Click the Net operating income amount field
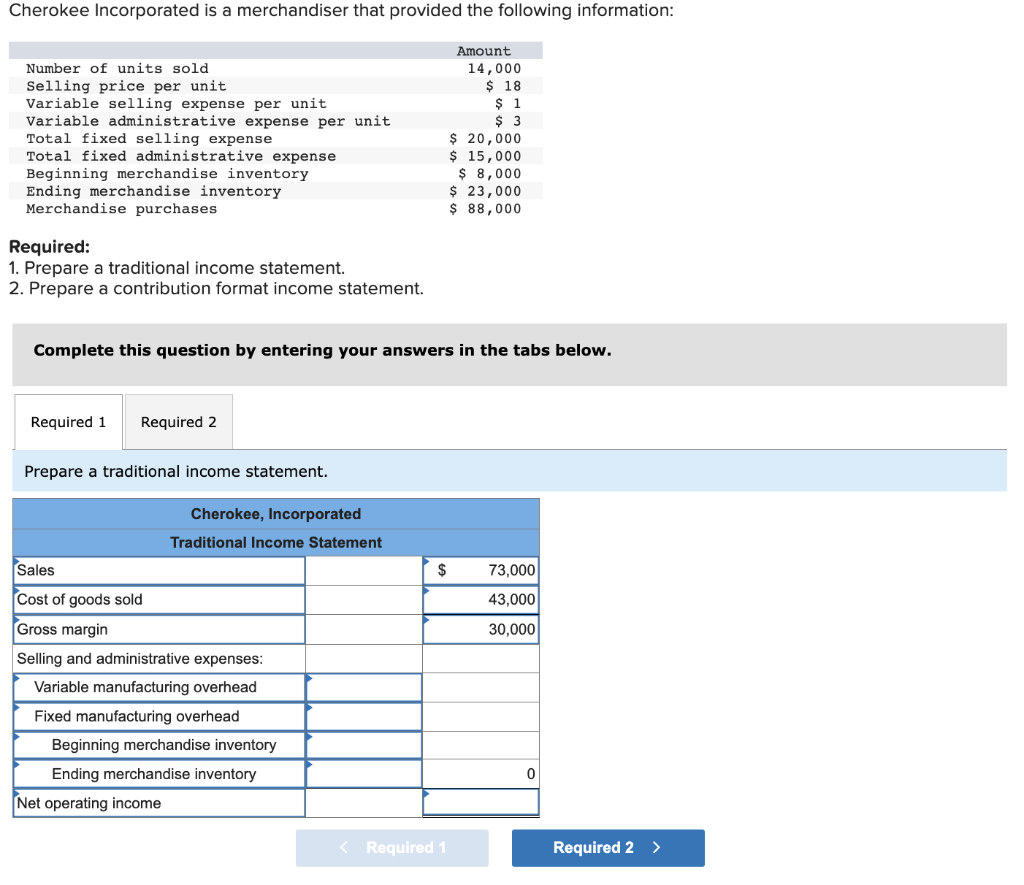Image resolution: width=1024 pixels, height=885 pixels. click(481, 803)
